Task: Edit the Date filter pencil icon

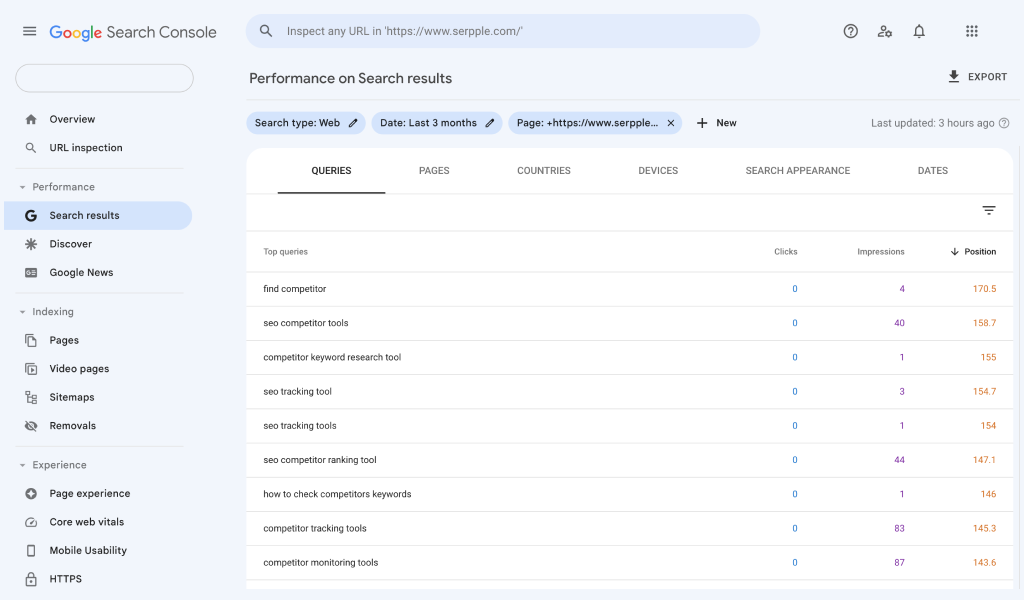Action: point(490,123)
